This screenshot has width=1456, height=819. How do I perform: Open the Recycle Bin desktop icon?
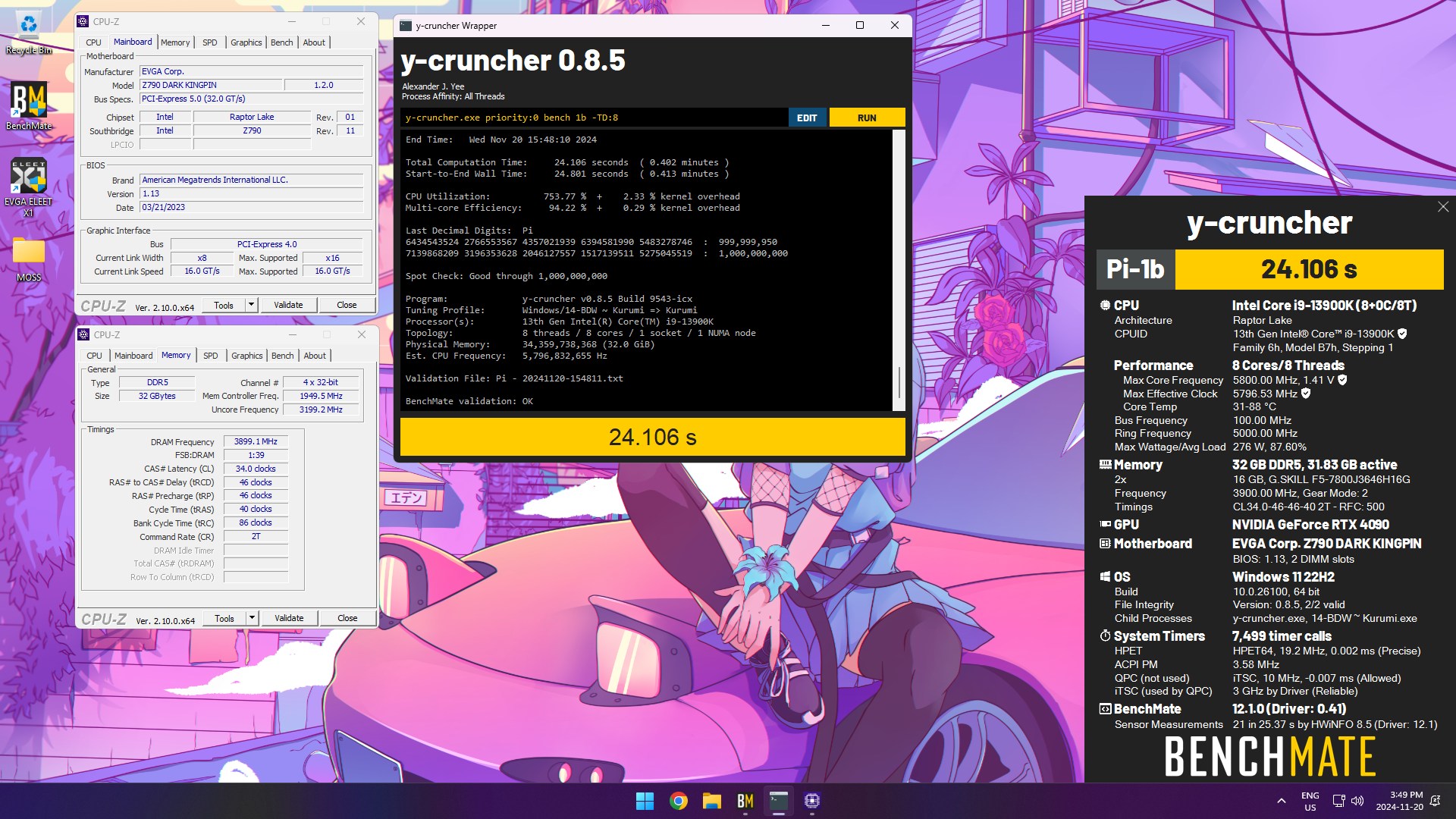coord(29,33)
